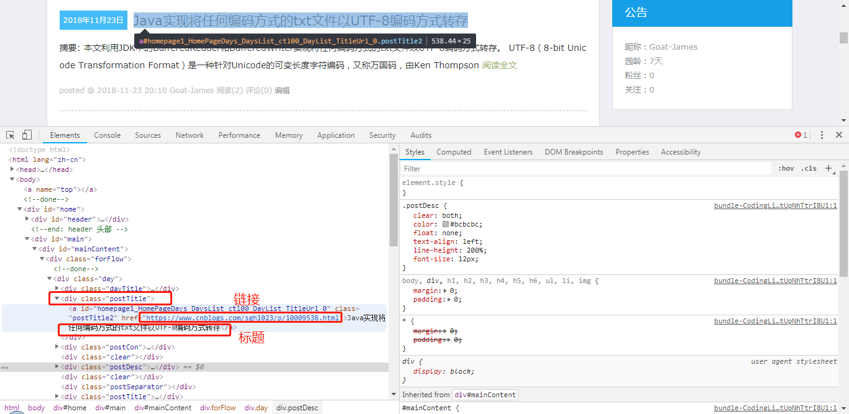The width and height of the screenshot is (849, 414).
Task: Expand the div id header node
Action: 28,219
